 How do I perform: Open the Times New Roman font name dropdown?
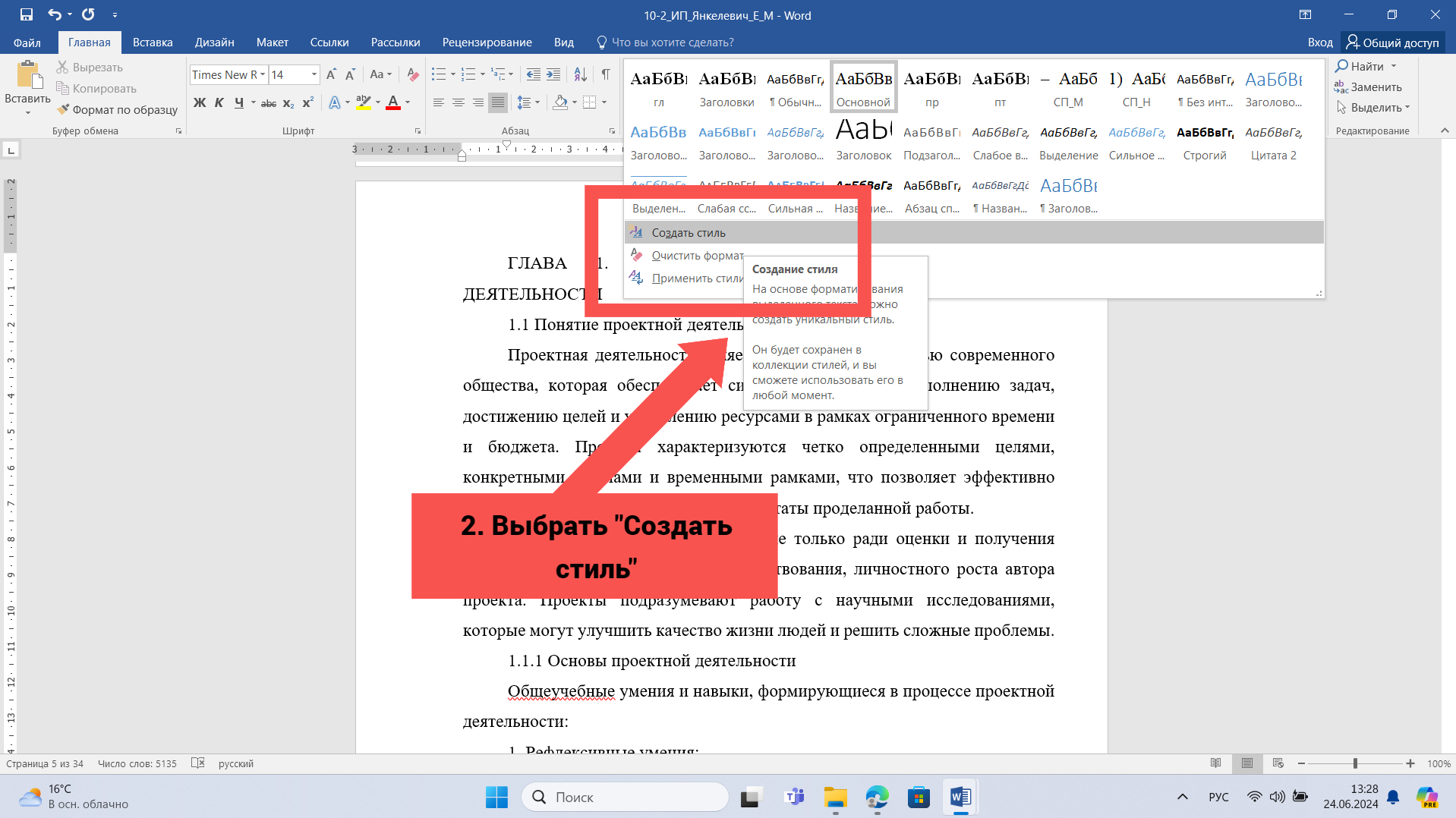click(x=263, y=74)
